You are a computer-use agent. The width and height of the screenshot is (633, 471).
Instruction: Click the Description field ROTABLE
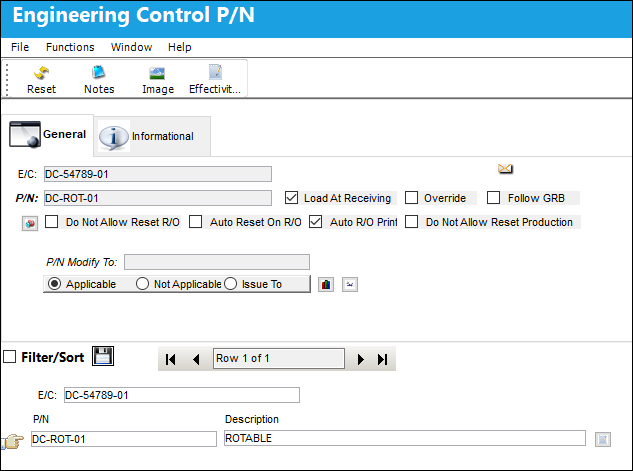tap(405, 438)
